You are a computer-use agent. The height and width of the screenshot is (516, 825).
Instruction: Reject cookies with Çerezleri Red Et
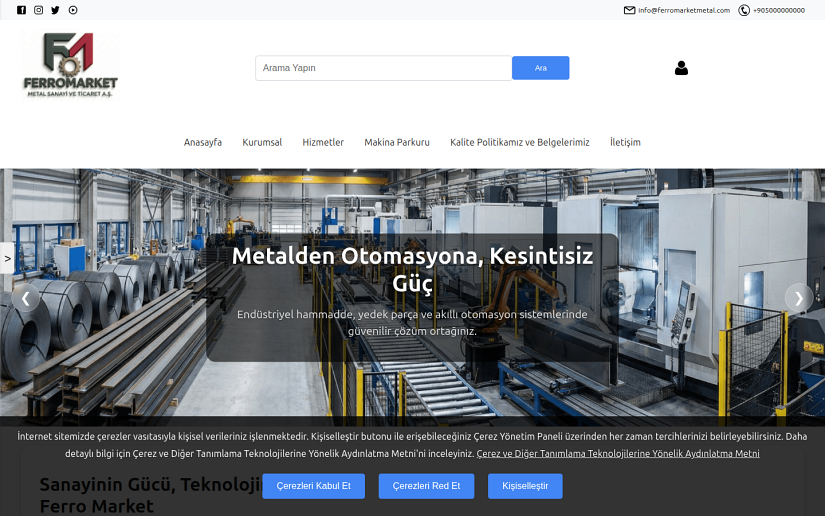pos(426,486)
